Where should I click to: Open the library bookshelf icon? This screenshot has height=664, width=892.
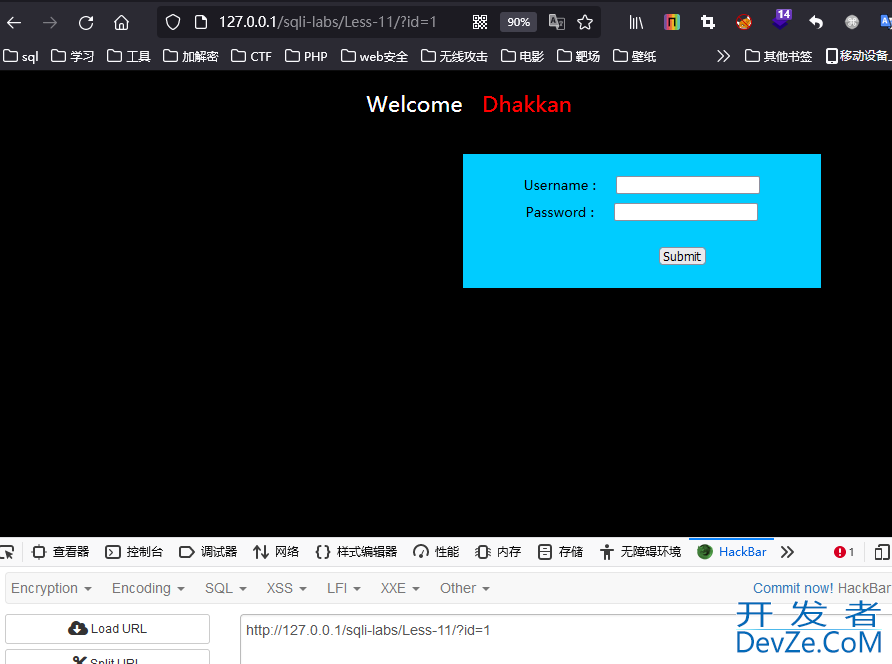coord(636,22)
